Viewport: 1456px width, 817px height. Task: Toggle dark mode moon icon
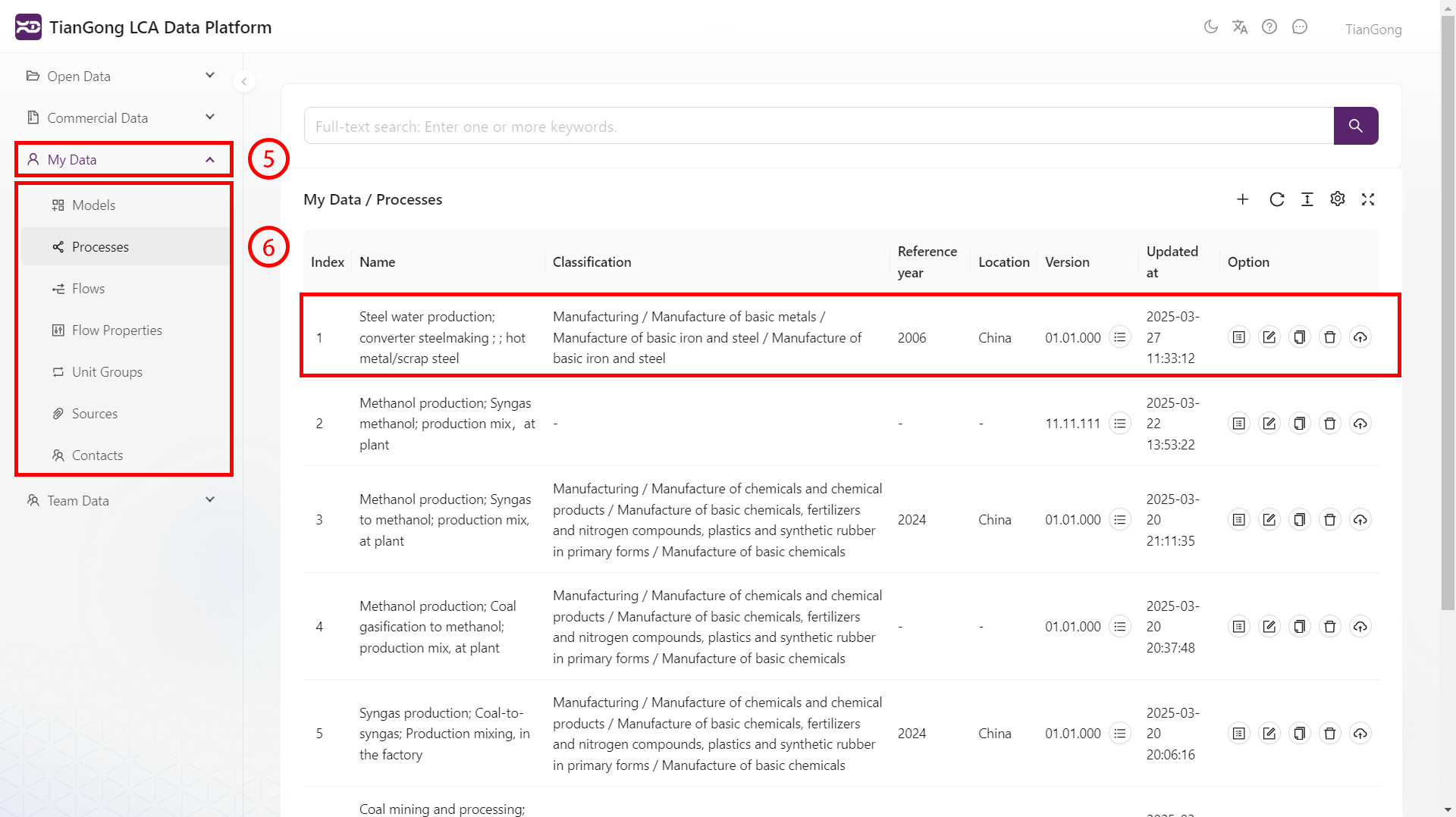coord(1210,27)
